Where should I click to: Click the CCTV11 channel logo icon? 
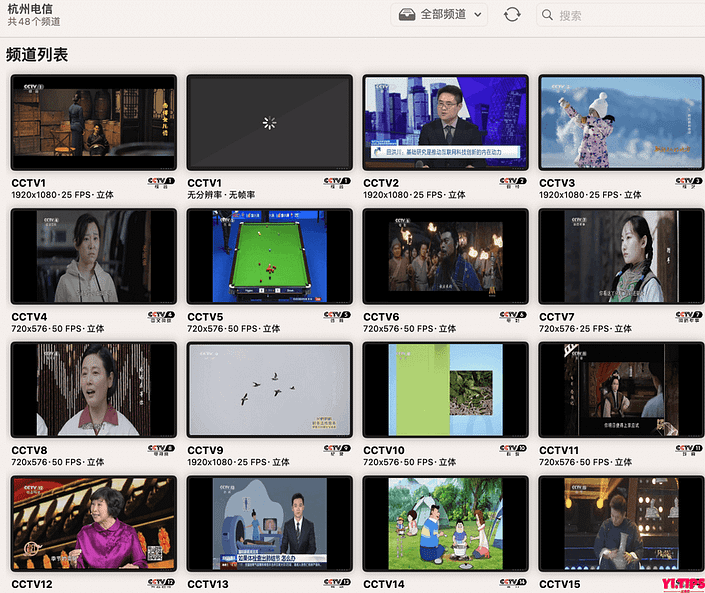(689, 450)
